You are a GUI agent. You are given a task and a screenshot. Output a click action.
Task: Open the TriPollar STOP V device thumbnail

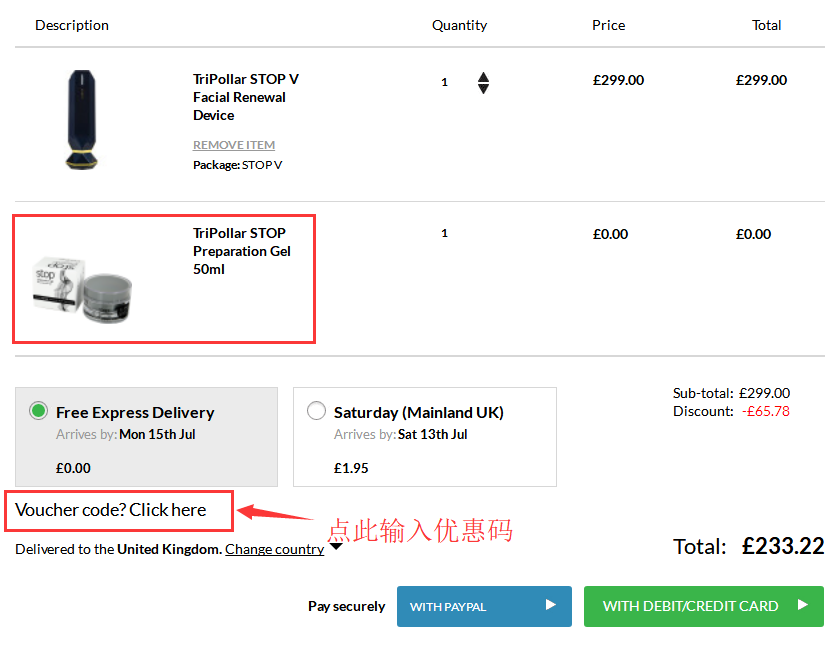coord(82,120)
